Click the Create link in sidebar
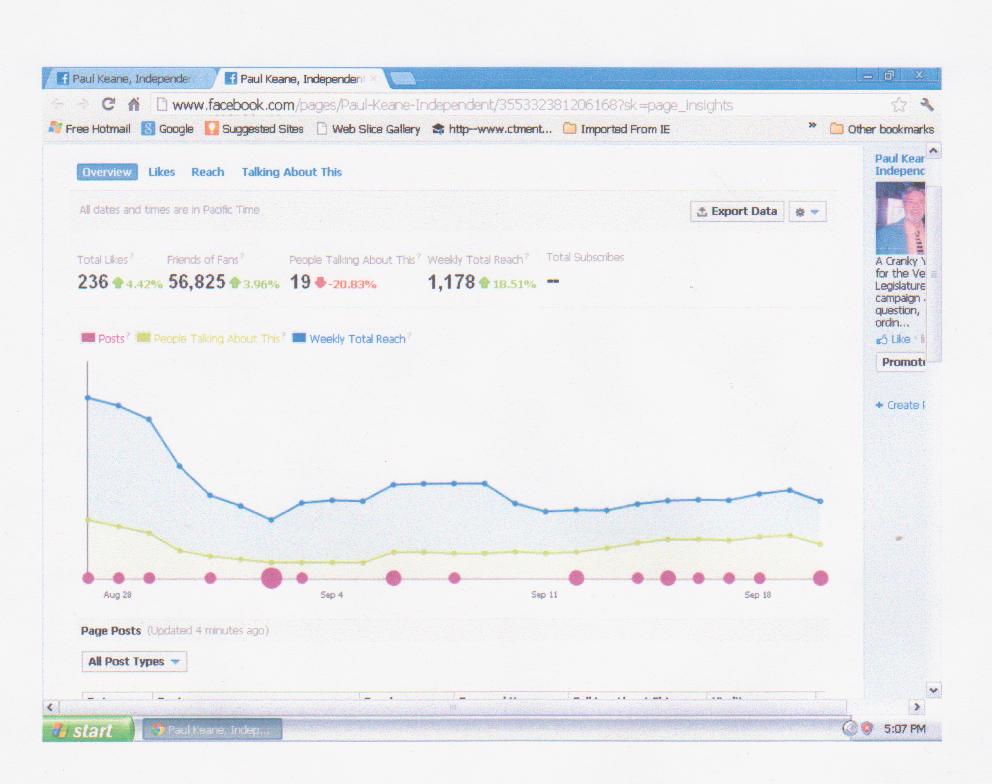Viewport: 992px width, 784px height. click(x=900, y=405)
